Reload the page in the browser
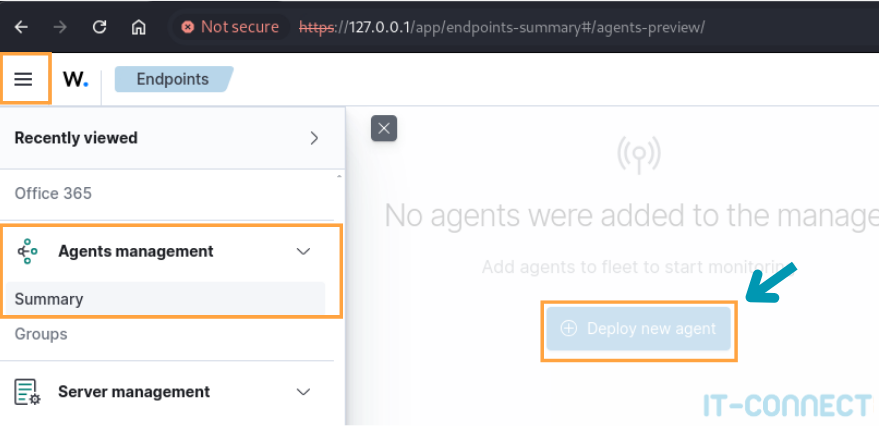This screenshot has height=440, width=879. (x=99, y=27)
